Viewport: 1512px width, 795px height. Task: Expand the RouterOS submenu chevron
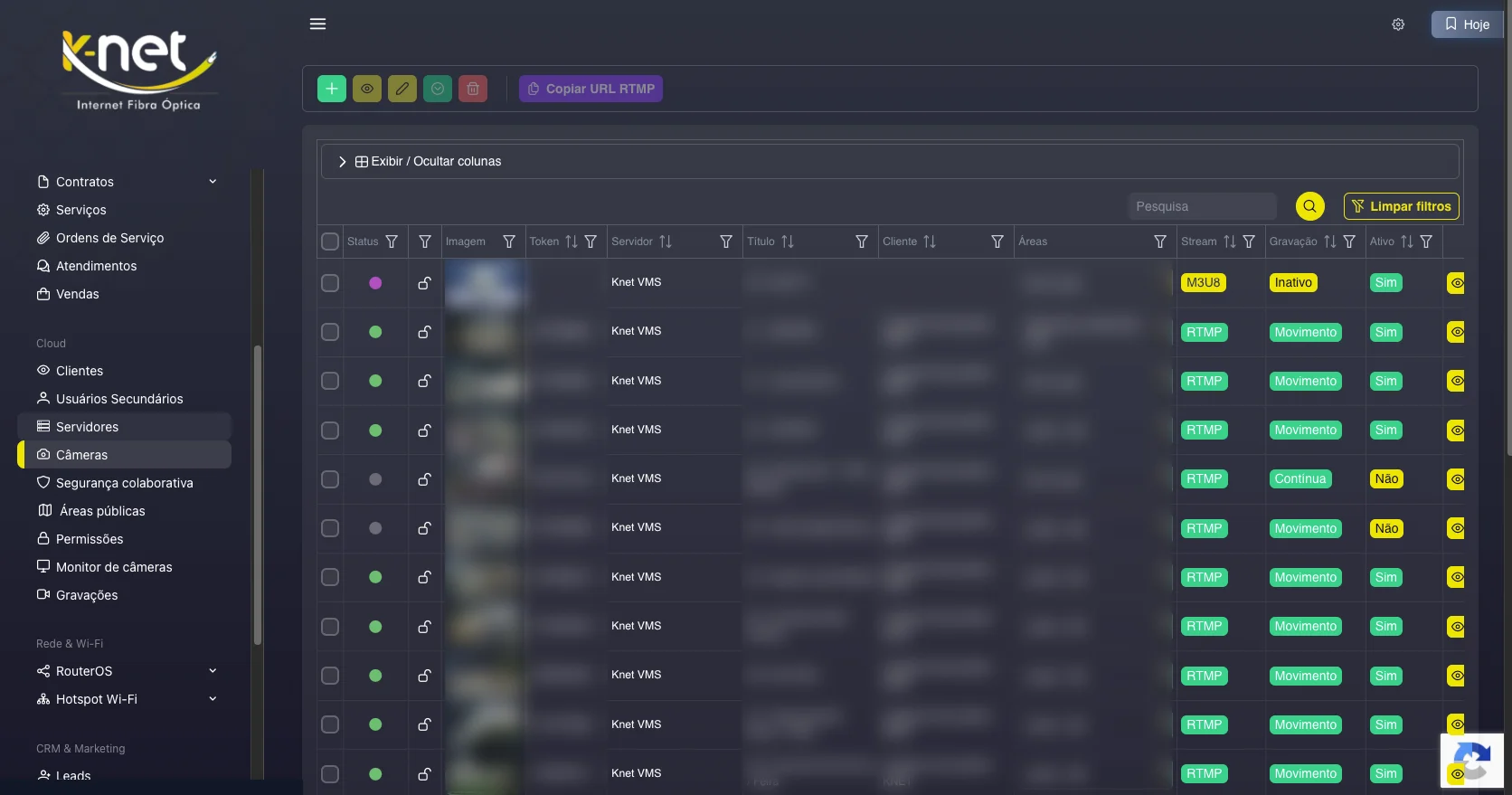click(213, 671)
